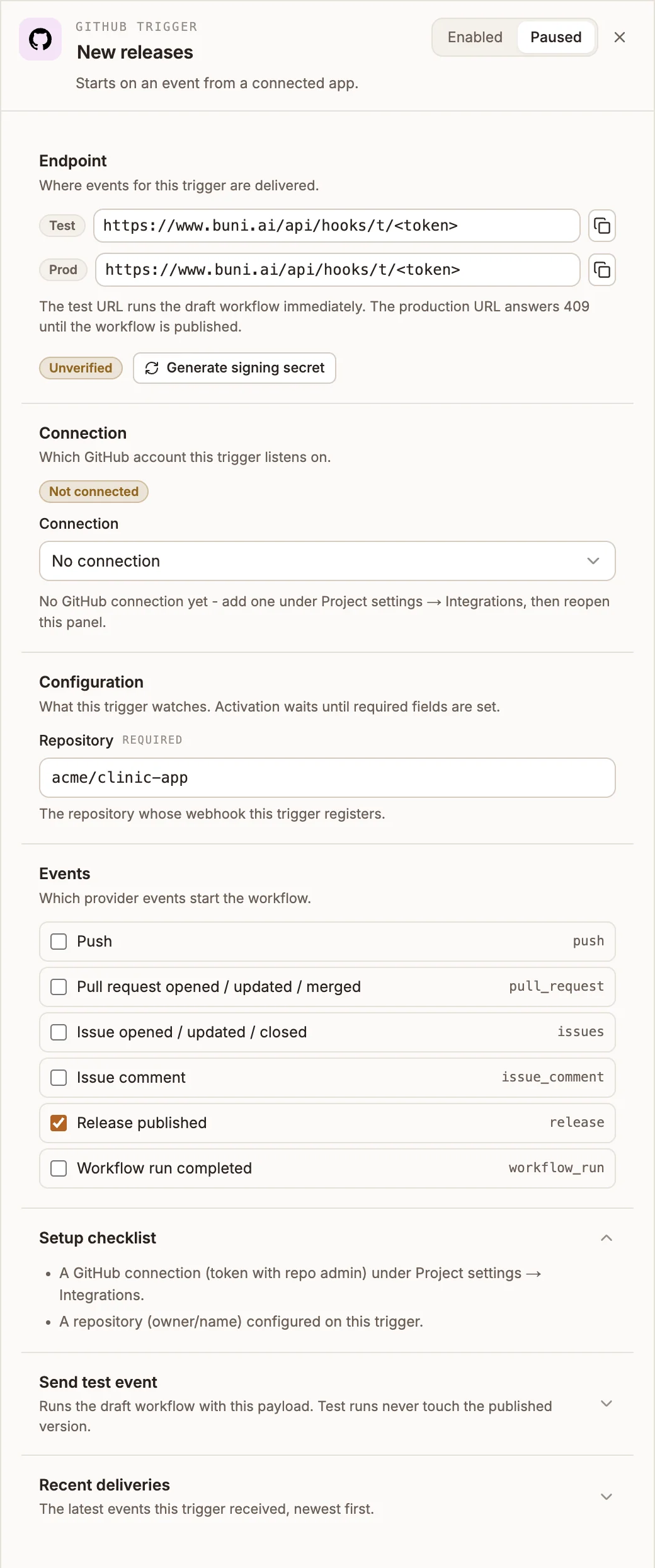The width and height of the screenshot is (655, 1568).
Task: Check Pull request opened / updated / merged
Action: [59, 987]
